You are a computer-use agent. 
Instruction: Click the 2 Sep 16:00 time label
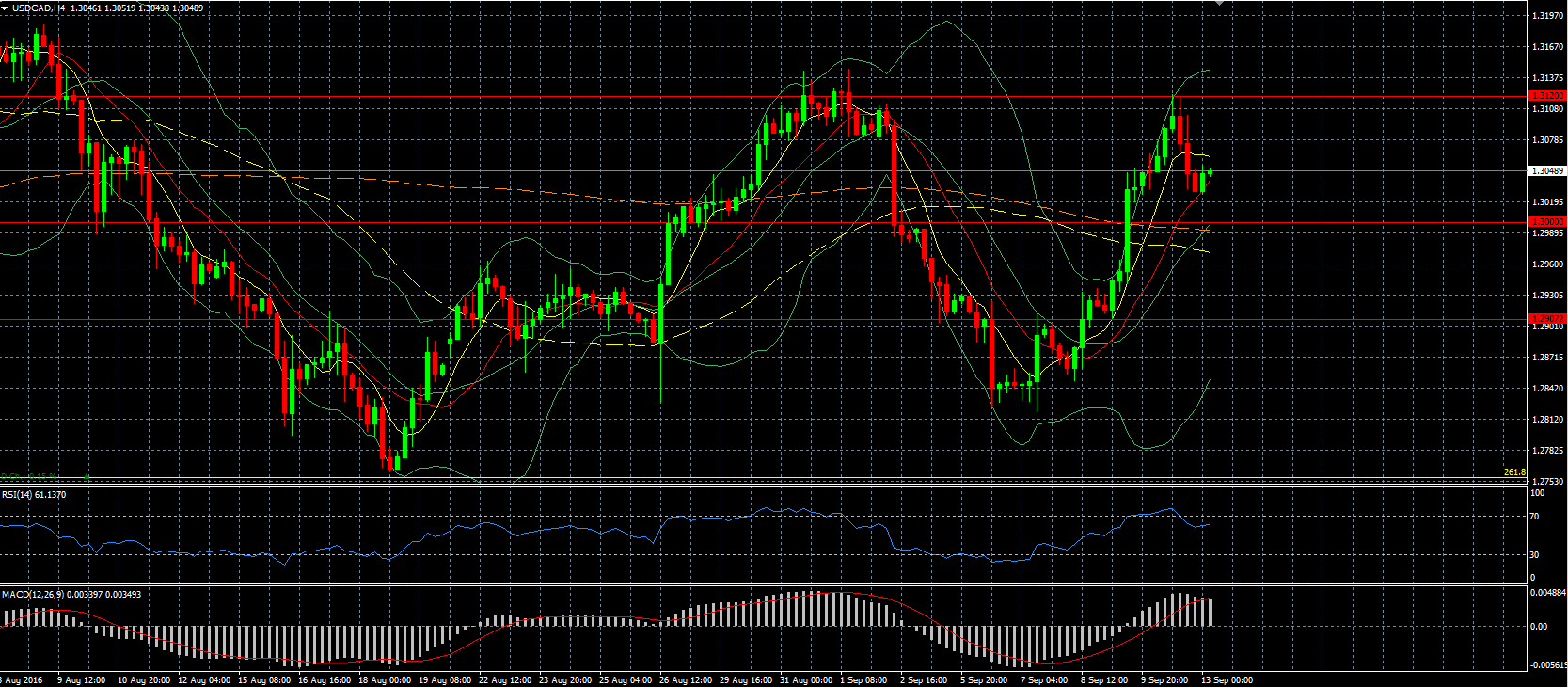924,680
